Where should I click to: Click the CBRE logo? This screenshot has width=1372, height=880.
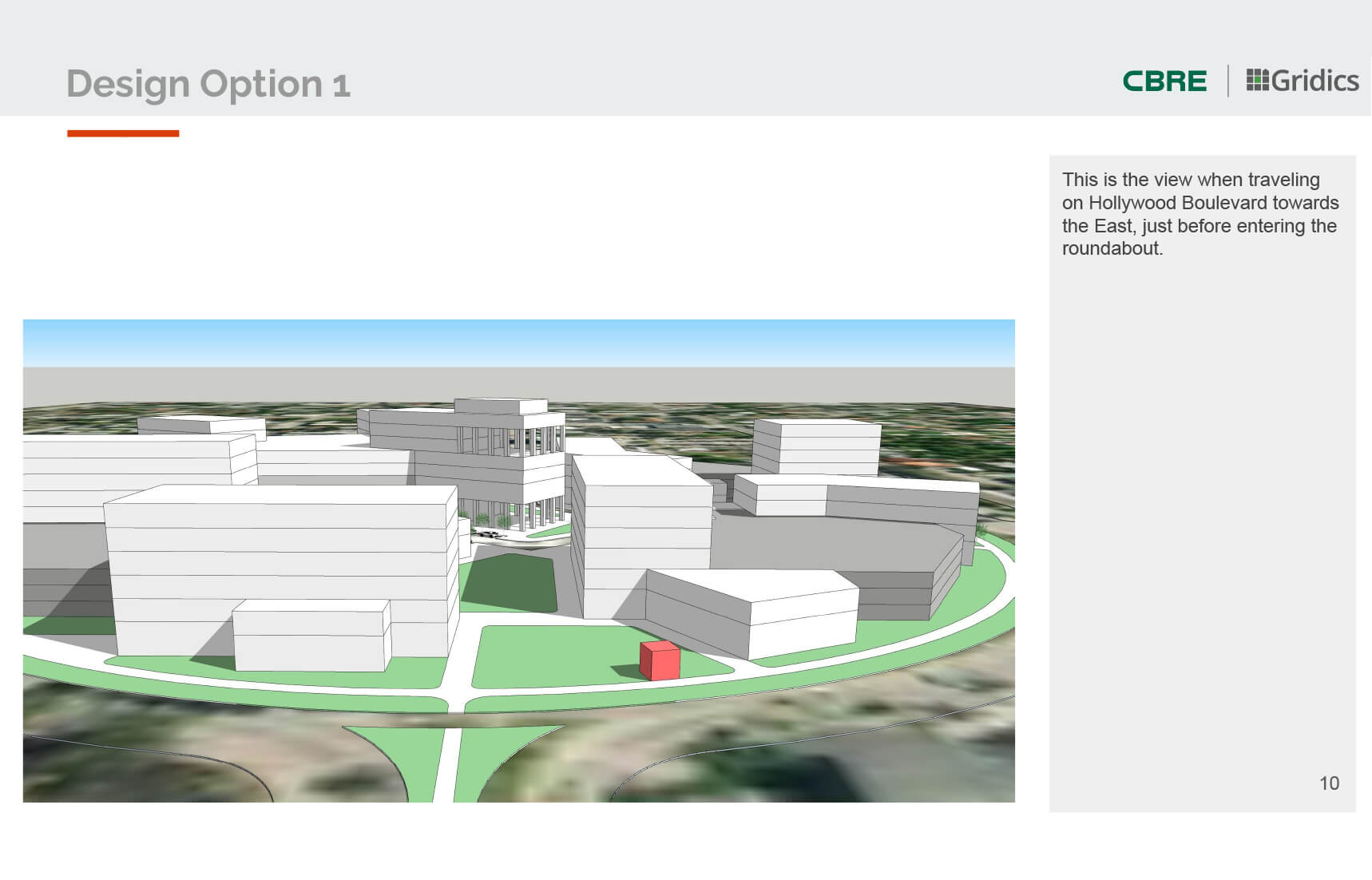click(x=1164, y=81)
